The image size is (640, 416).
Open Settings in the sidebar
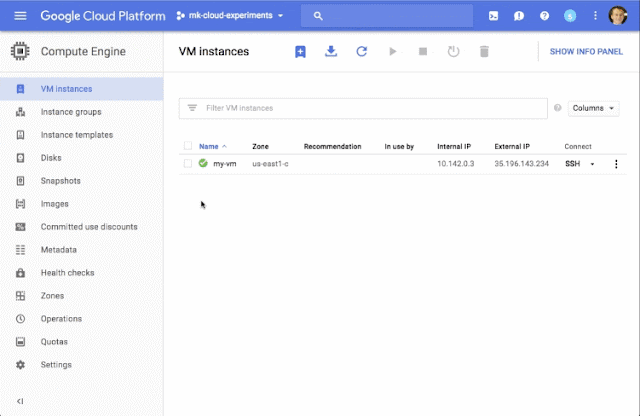[82, 365]
